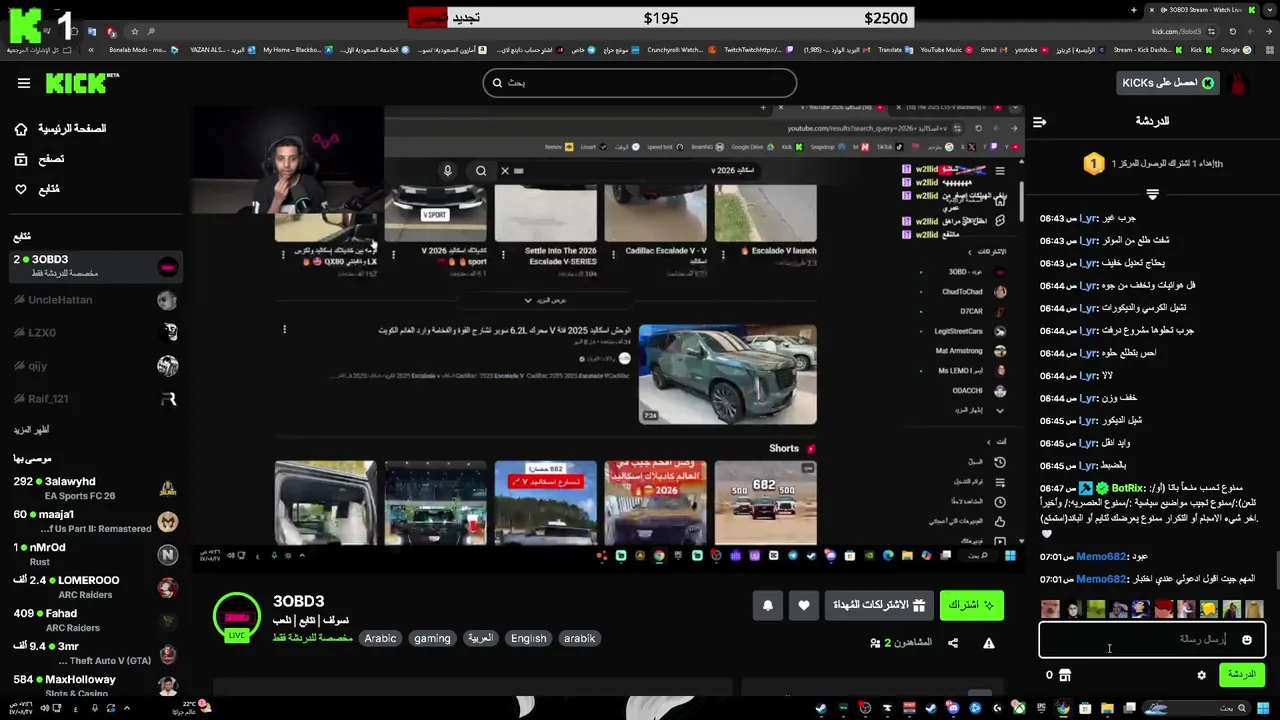Click the gifted subscriptions button (الاشتراكات المُهداة)

[879, 605]
